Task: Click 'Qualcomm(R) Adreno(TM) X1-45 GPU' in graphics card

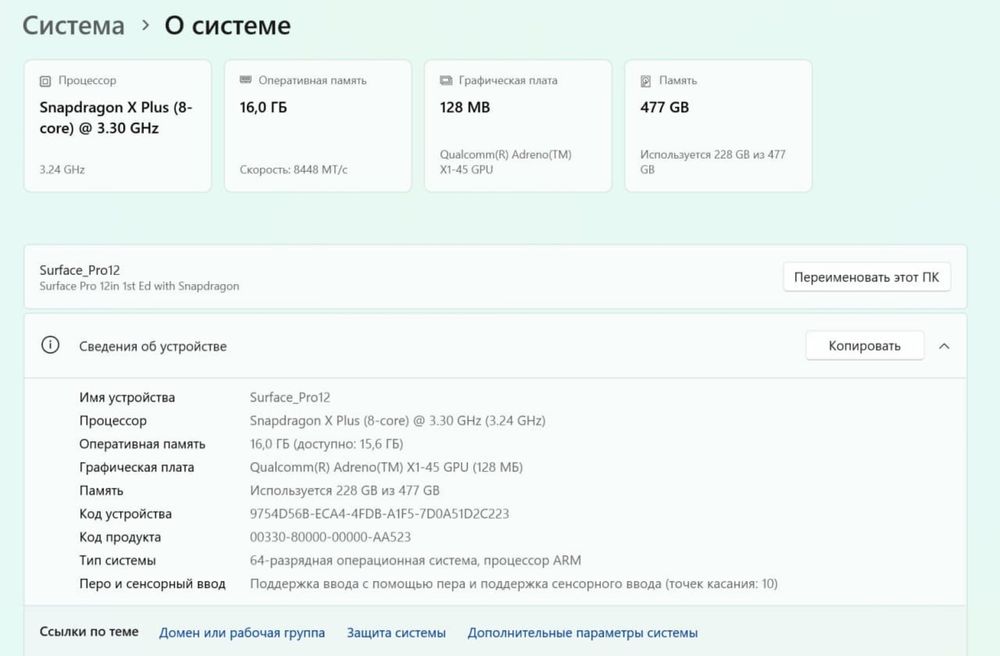Action: point(506,162)
